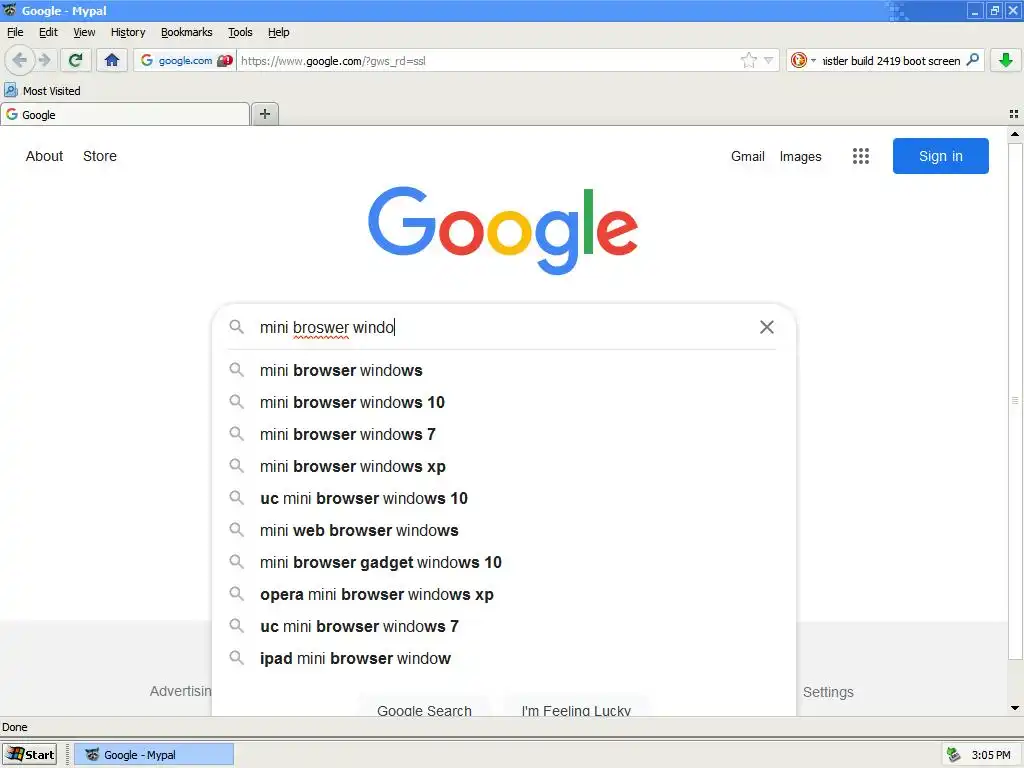Screen dimensions: 1024x768
Task: Clear the search box with the X icon
Action: (767, 327)
